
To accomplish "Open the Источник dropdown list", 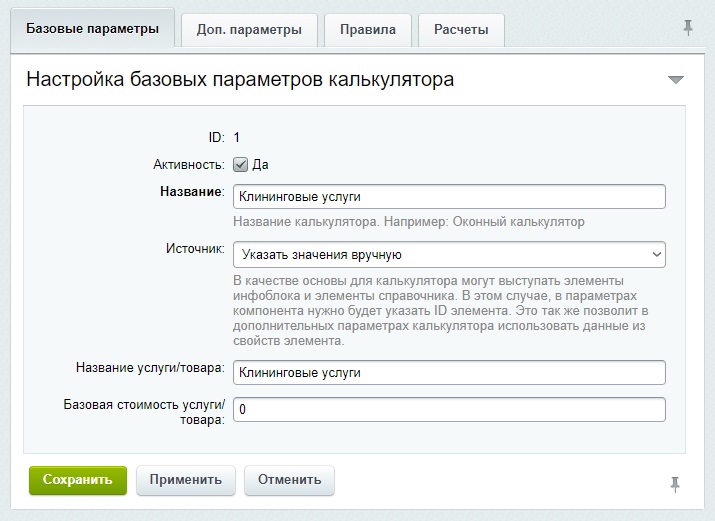I will 449,254.
